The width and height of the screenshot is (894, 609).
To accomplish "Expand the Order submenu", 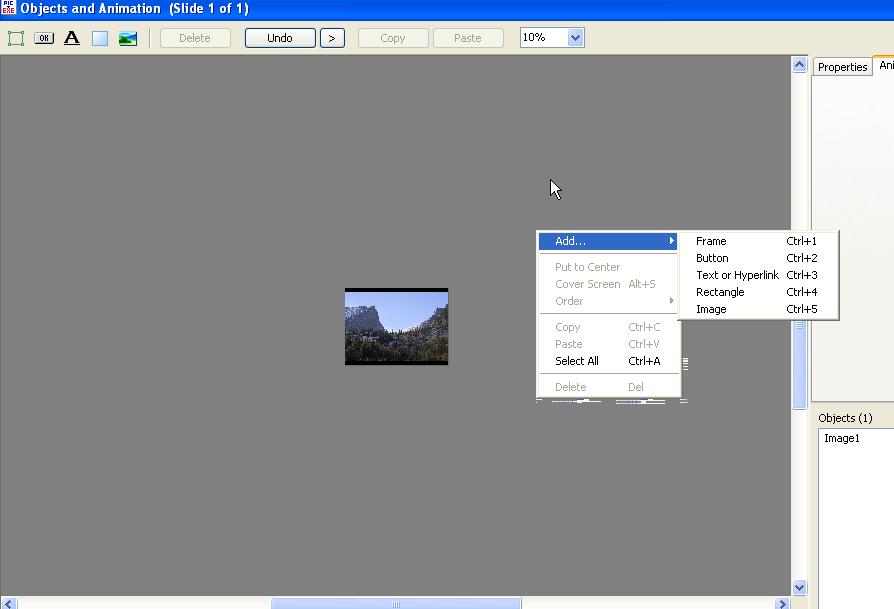I will (x=608, y=301).
